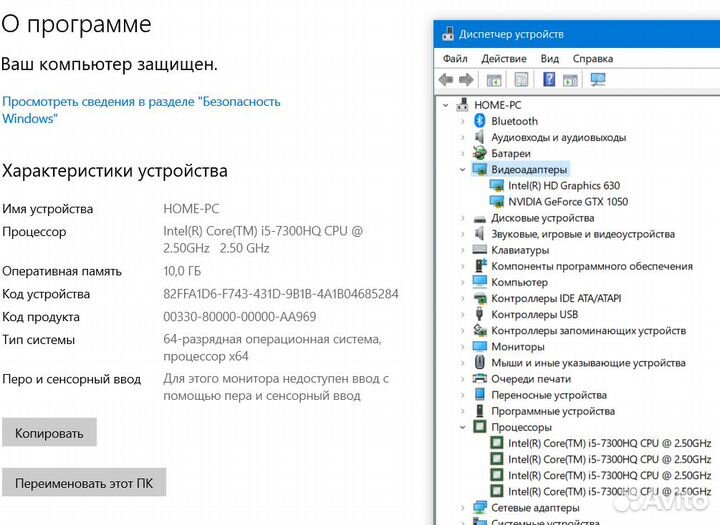Open the Действие menu

(x=504, y=59)
